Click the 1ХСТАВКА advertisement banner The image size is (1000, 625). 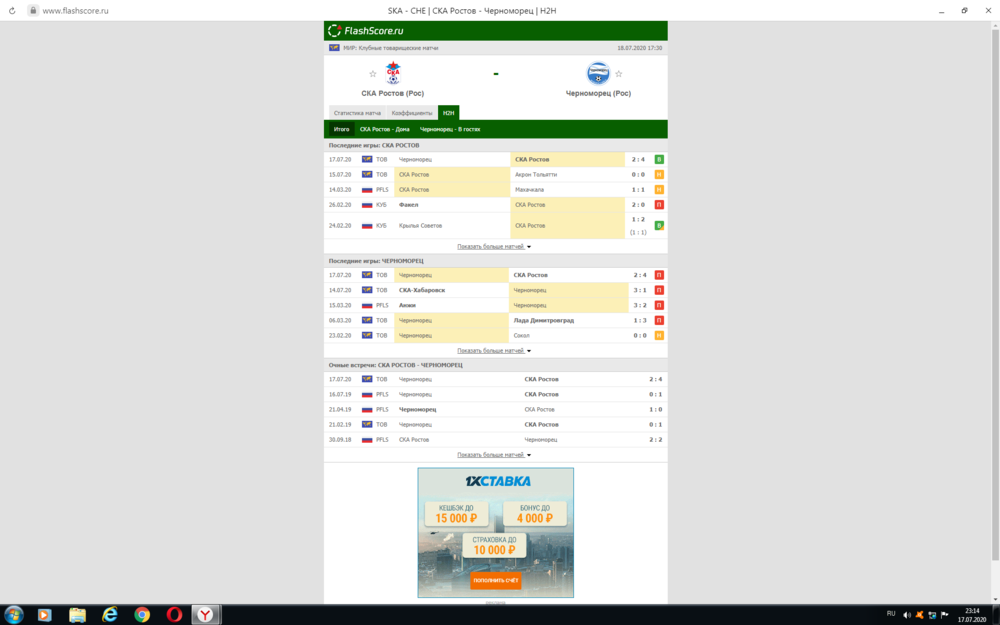point(496,533)
